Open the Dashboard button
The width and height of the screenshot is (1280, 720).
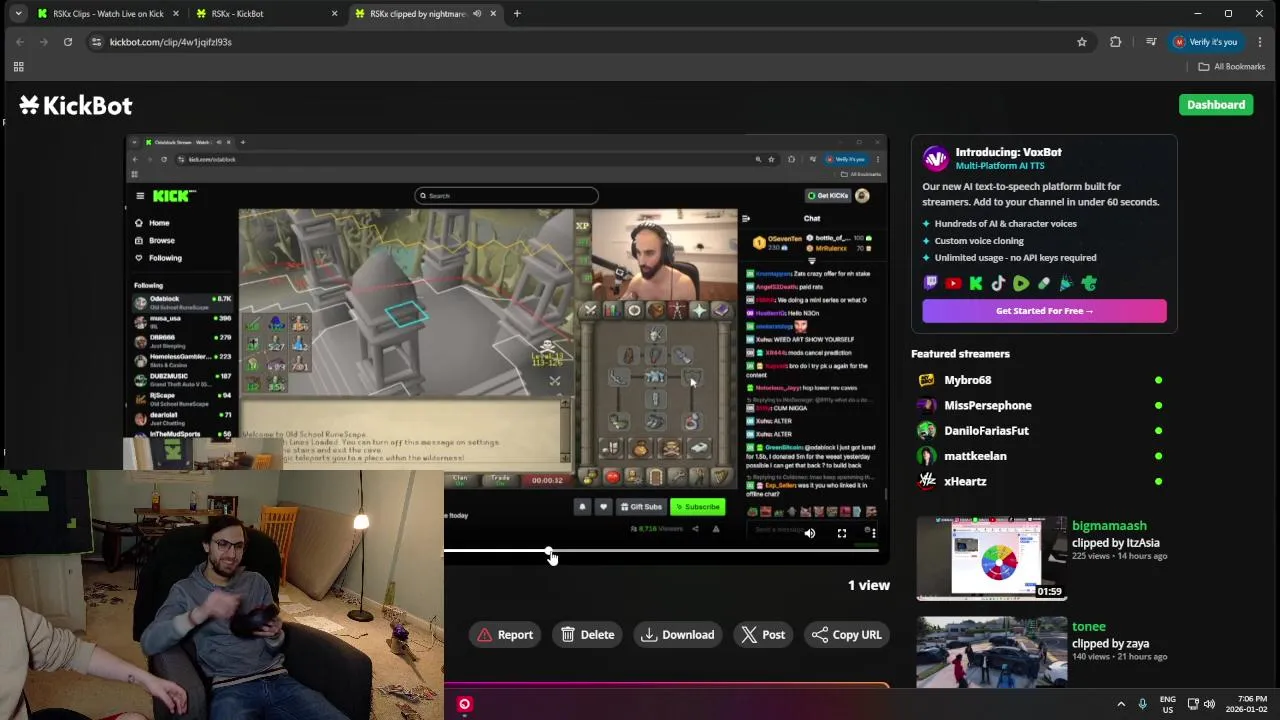(x=1216, y=105)
